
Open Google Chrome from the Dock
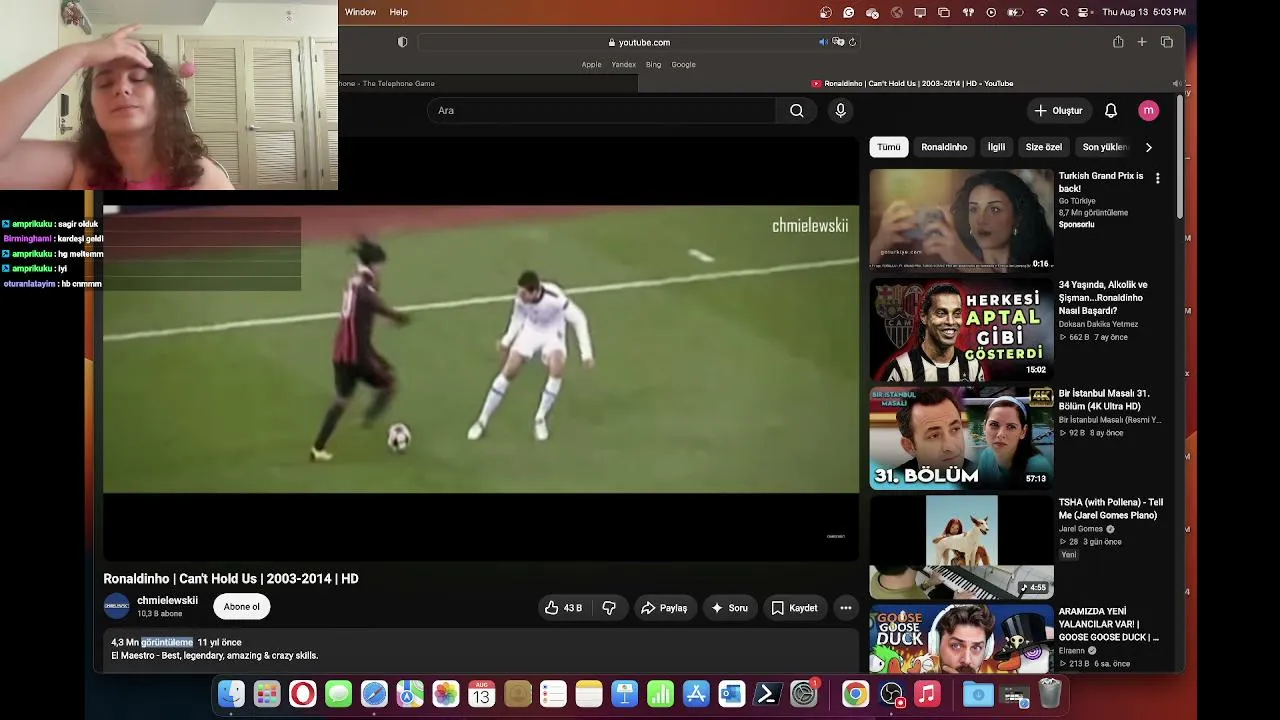(855, 693)
